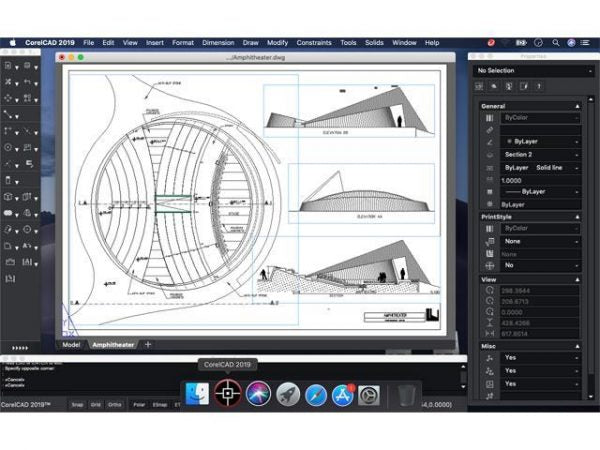Image resolution: width=600 pixels, height=450 pixels.
Task: Click the layer icon beside Section 2
Action: (x=489, y=155)
